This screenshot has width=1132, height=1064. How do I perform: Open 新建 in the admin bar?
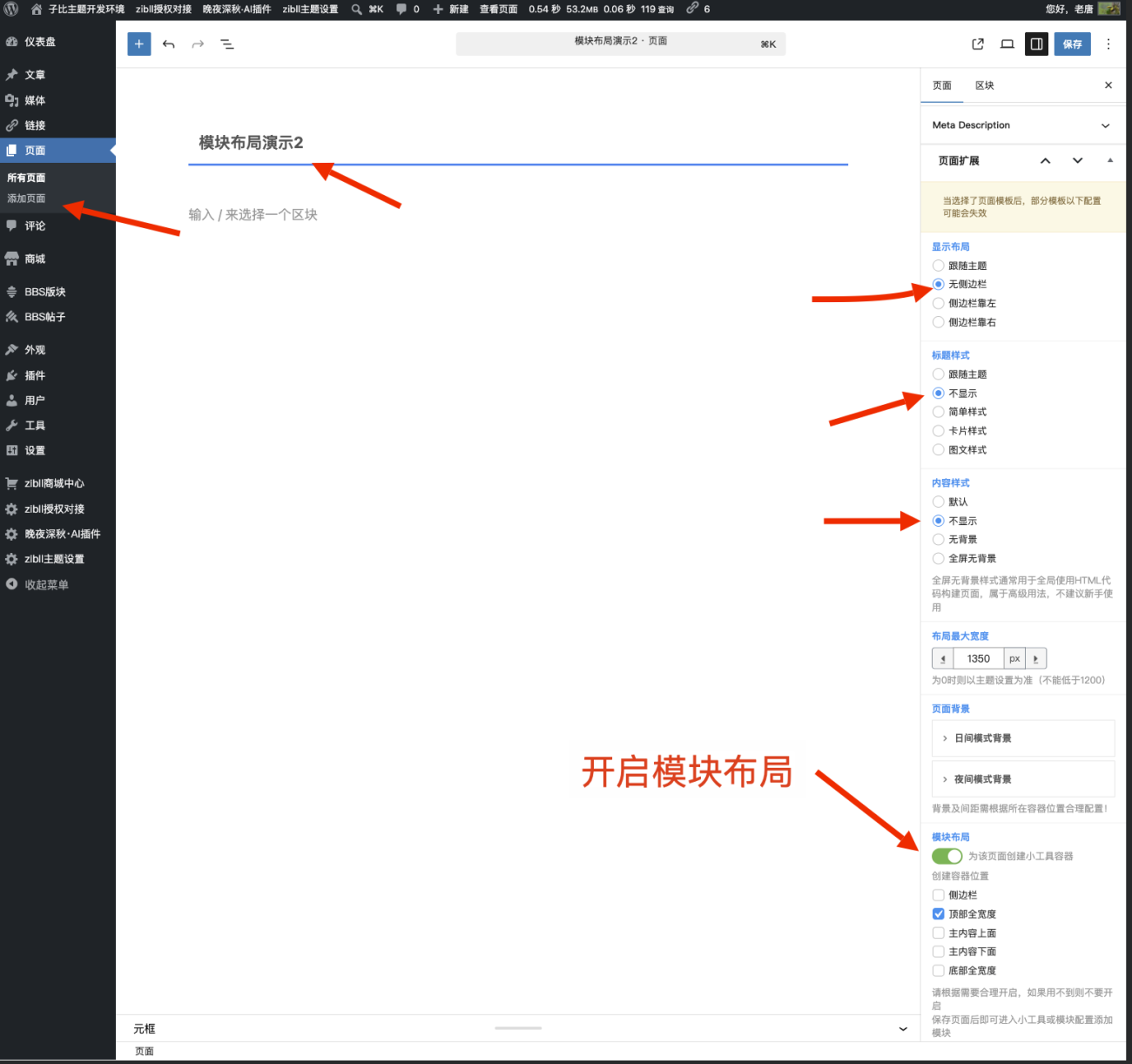point(451,9)
